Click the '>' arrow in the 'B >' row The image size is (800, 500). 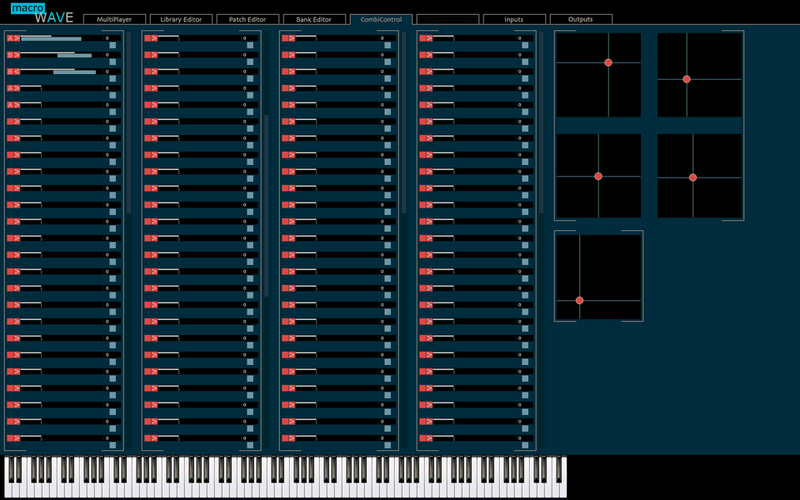pyautogui.click(x=17, y=55)
